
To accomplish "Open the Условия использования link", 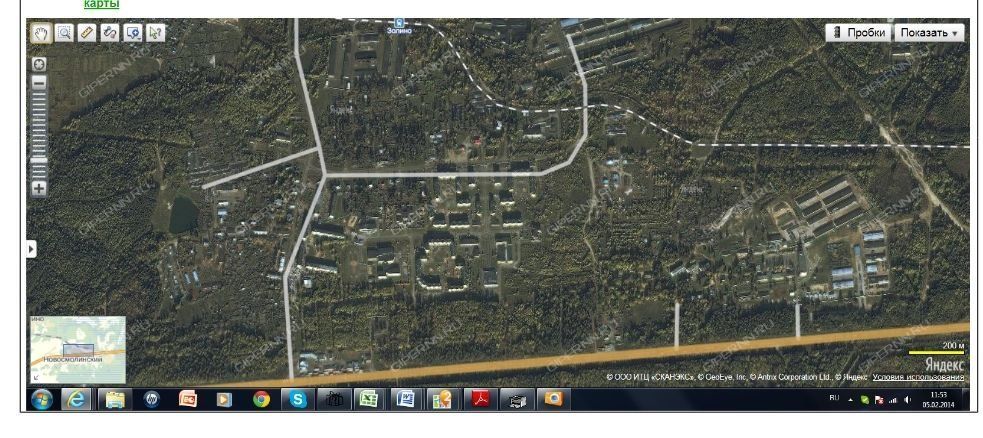I will pos(918,377).
